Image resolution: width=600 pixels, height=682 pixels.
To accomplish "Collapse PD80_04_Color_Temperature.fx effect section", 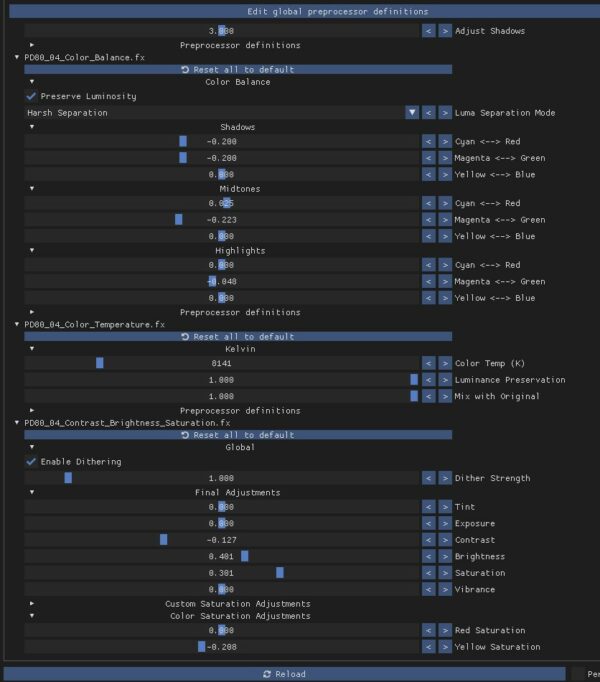I will (x=17, y=324).
